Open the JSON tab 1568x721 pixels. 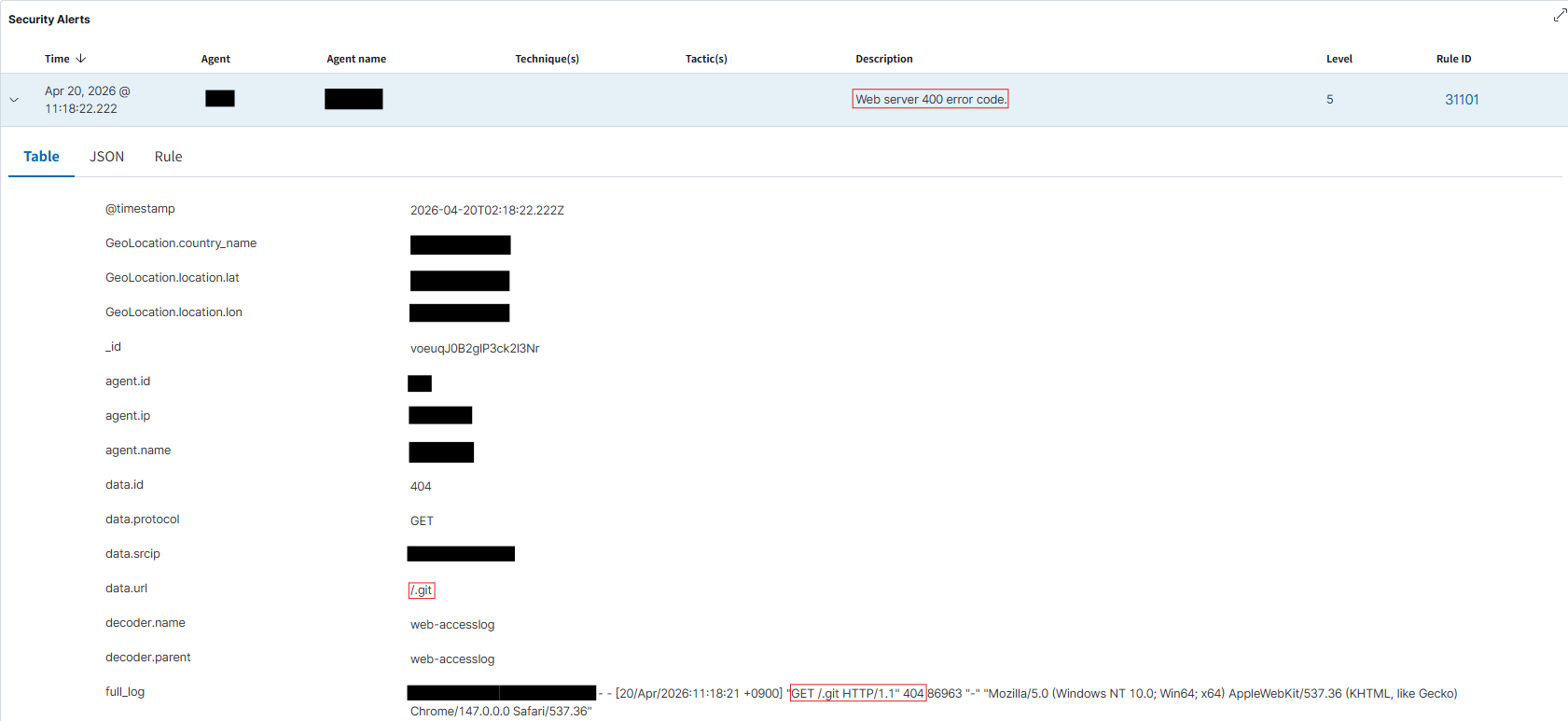tap(106, 157)
